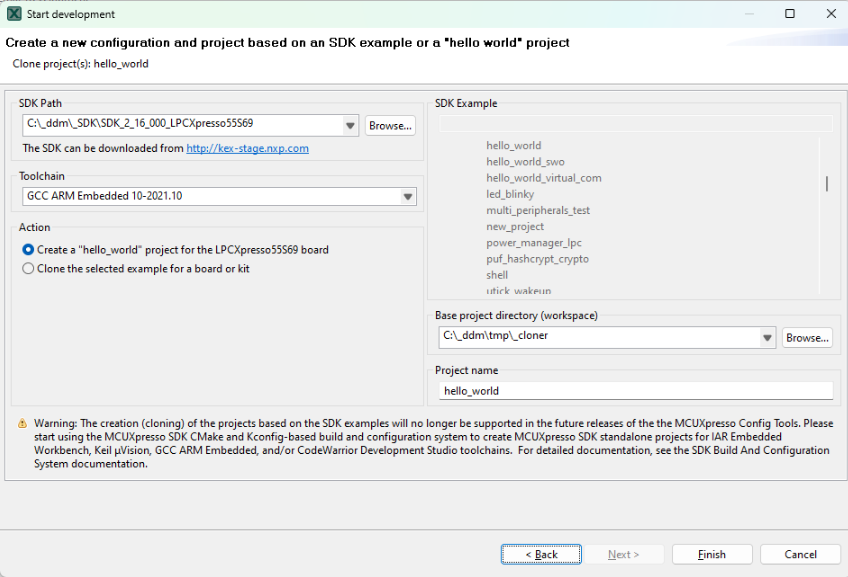Go Back to previous wizard page
Image resolution: width=848 pixels, height=577 pixels.
(541, 554)
